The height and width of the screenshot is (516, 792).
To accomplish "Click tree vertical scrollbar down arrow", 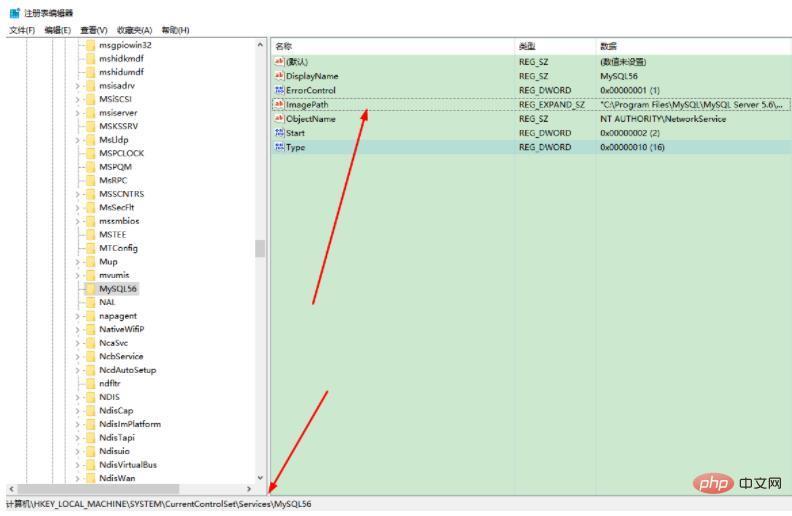I will click(260, 478).
